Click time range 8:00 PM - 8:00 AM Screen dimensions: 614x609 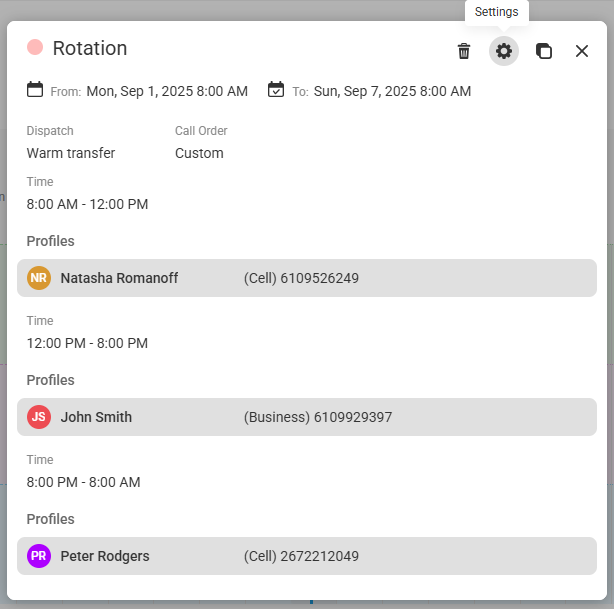click(83, 483)
